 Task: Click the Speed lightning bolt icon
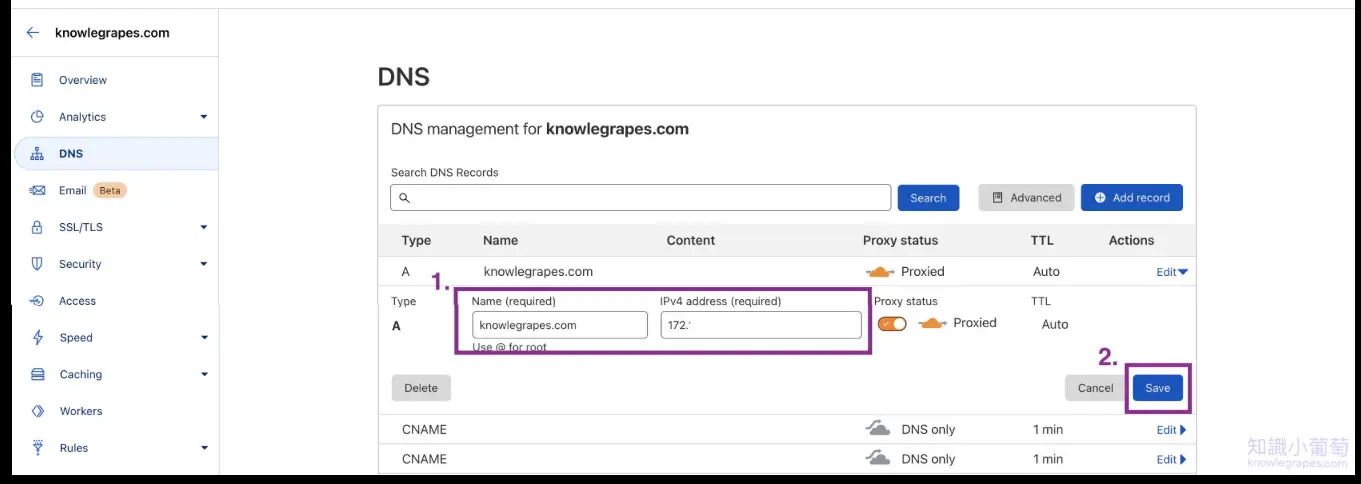coord(38,338)
